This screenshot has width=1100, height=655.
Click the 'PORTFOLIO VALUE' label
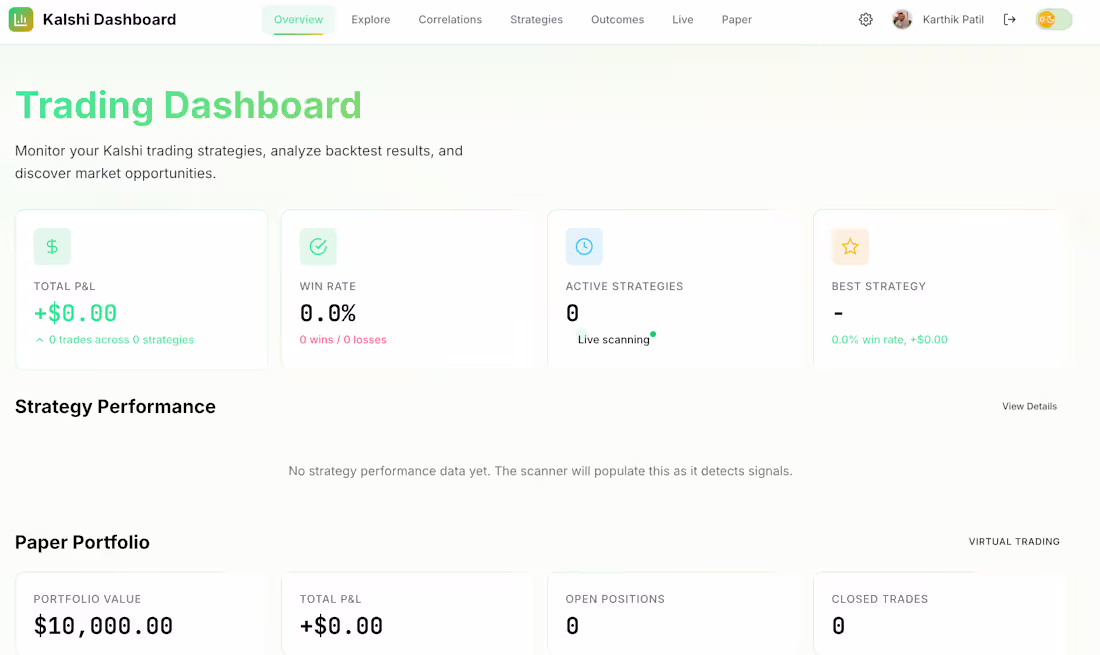tap(87, 599)
